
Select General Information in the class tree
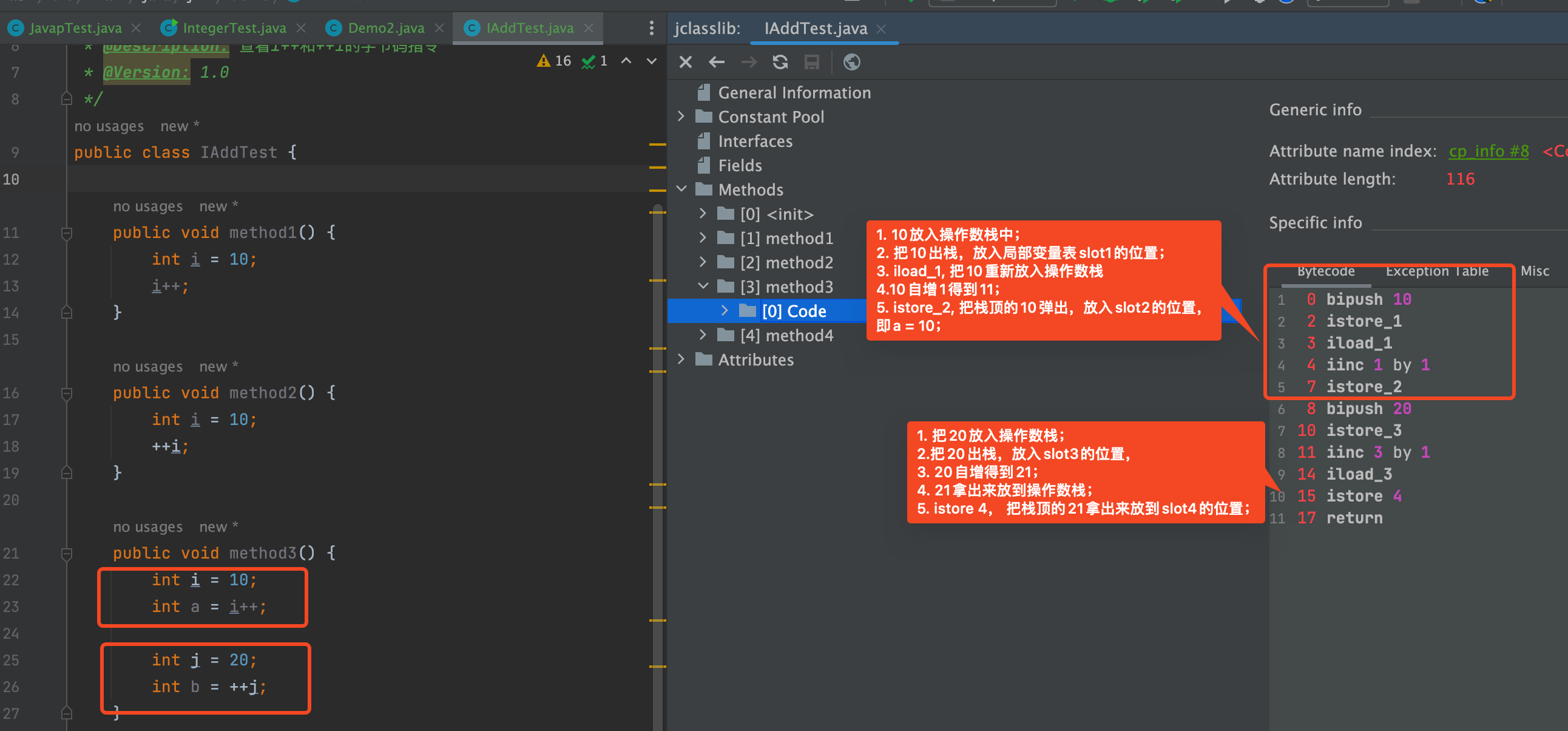(x=794, y=93)
